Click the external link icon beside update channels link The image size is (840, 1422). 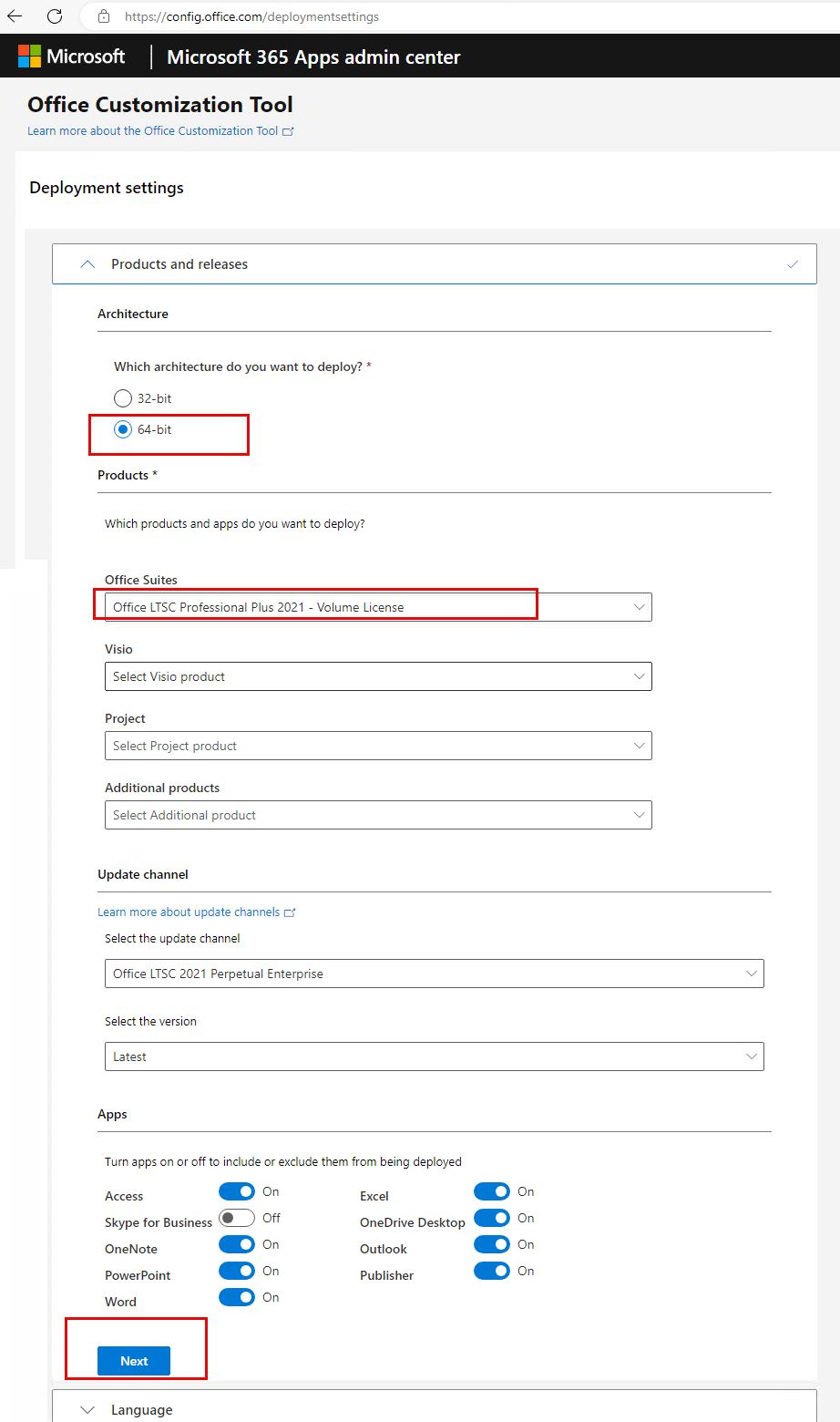291,912
